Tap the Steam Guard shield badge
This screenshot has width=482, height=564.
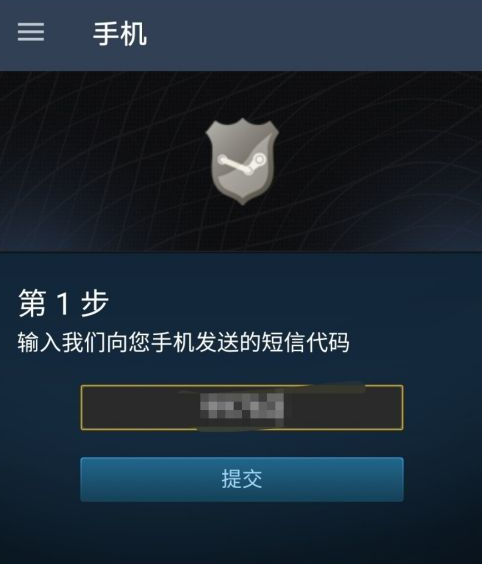coord(242,162)
